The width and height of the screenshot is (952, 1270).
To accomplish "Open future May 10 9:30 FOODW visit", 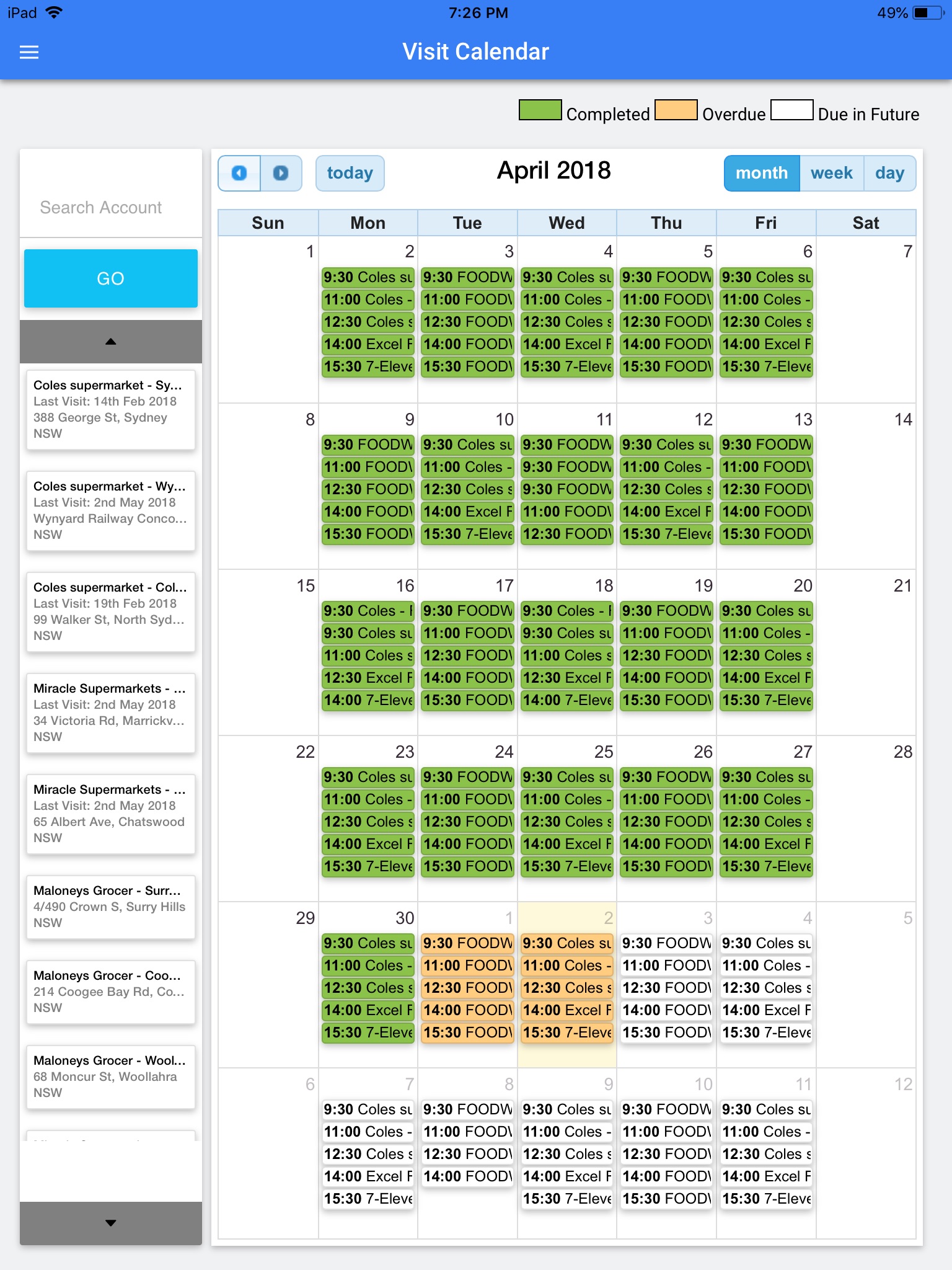I will [x=667, y=1109].
